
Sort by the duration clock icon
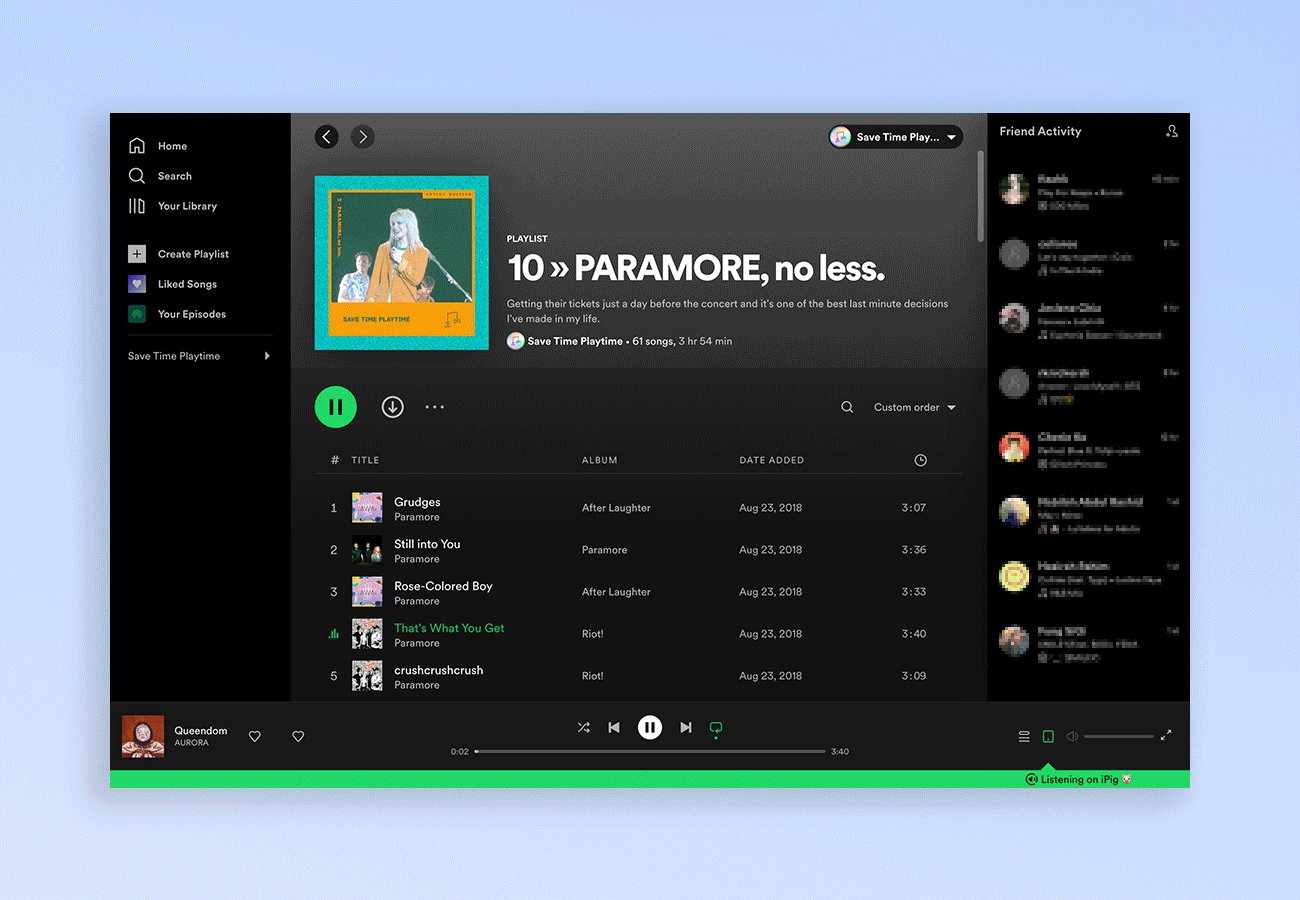pos(921,460)
